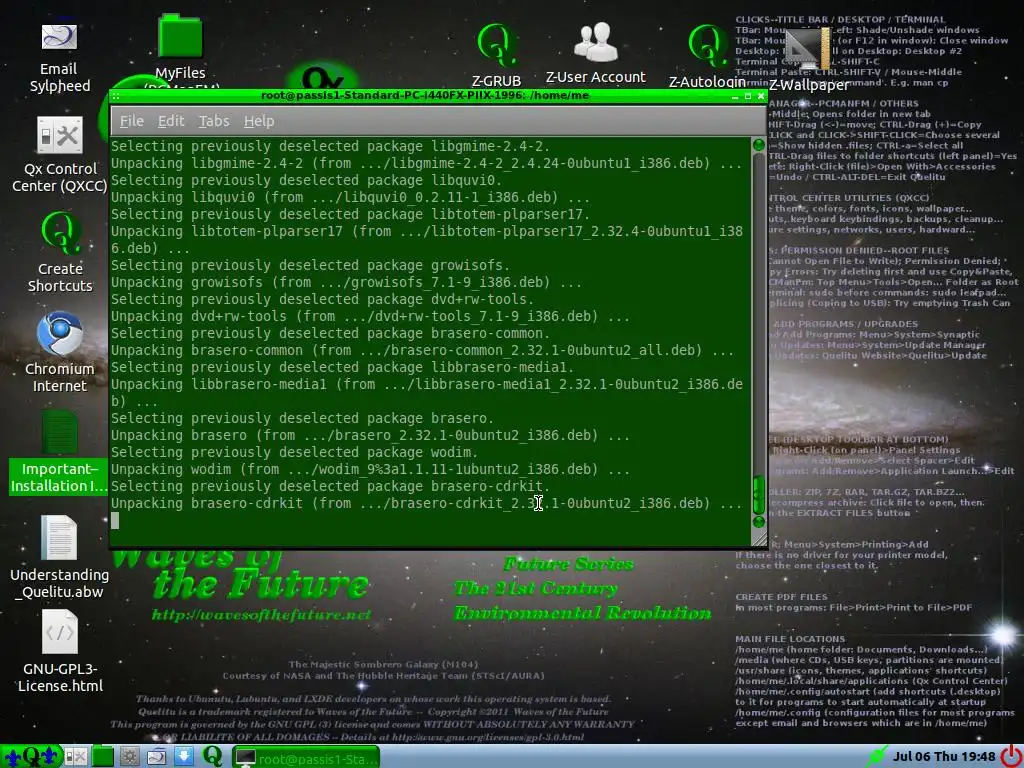1024x768 pixels.
Task: Click the 'Unpacking wodim' terminal line
Action: (370, 470)
